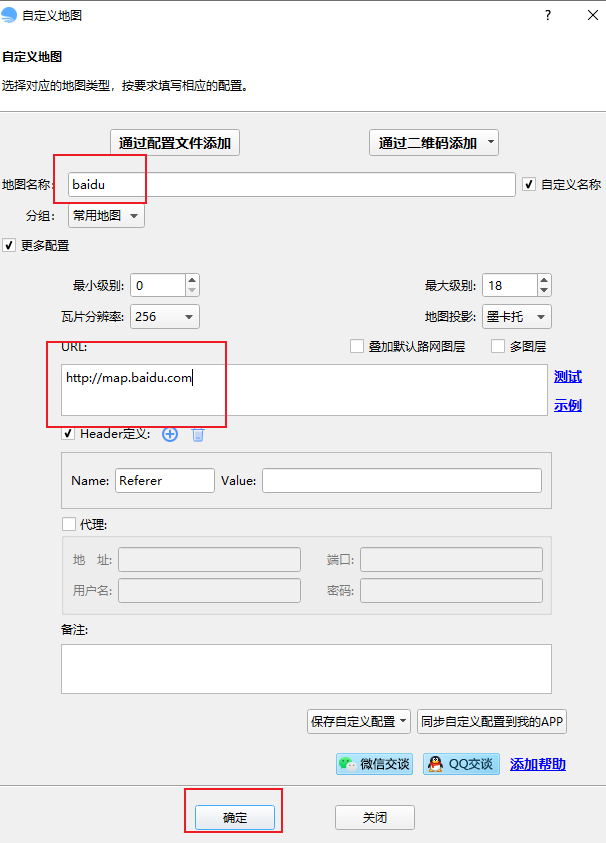Open the 分组 常用地图 dropdown

point(106,216)
